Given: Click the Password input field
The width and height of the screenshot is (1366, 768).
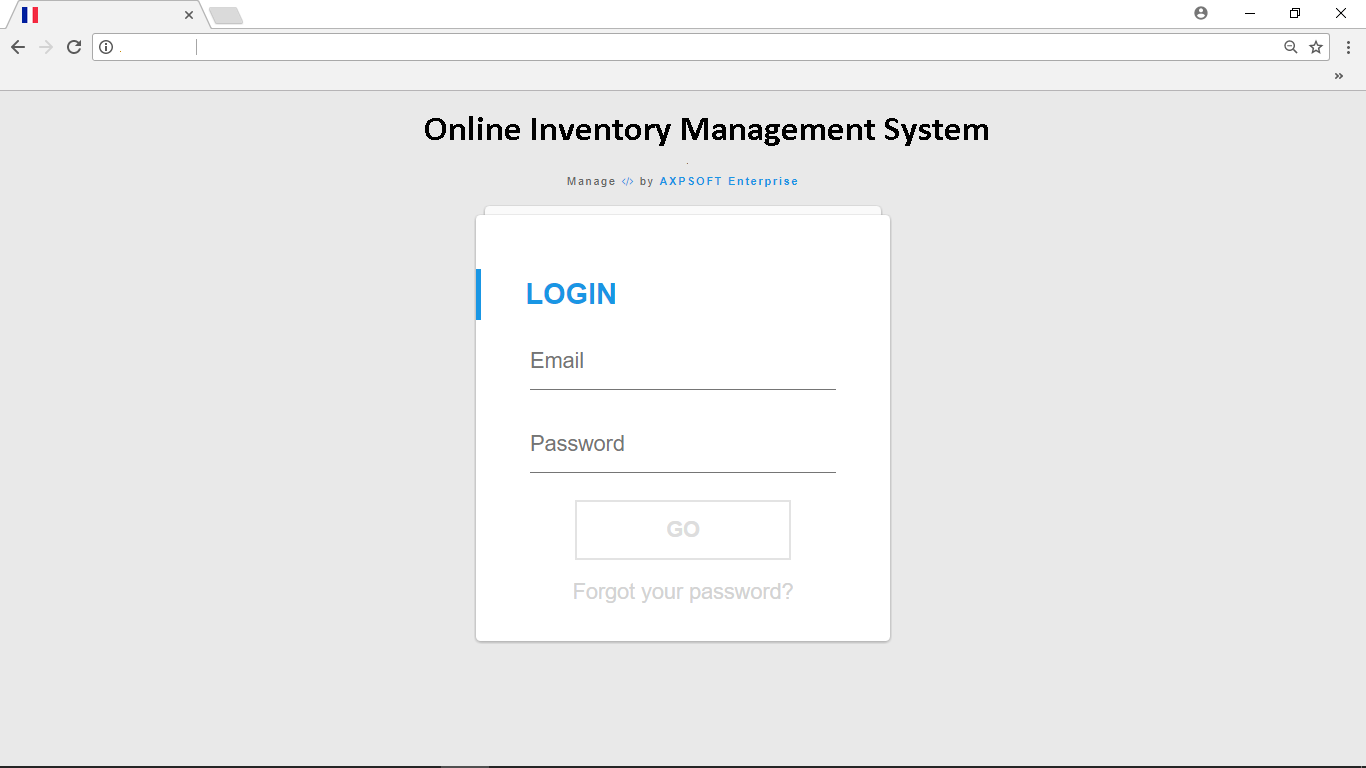Looking at the screenshot, I should coord(683,445).
